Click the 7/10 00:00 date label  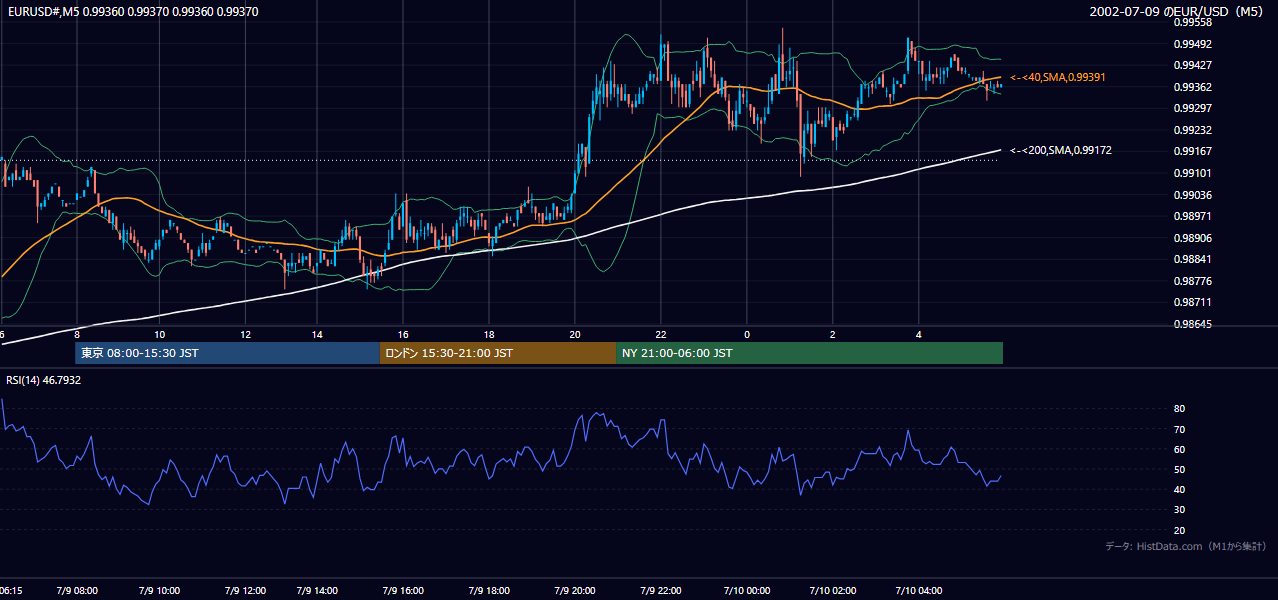click(x=747, y=591)
